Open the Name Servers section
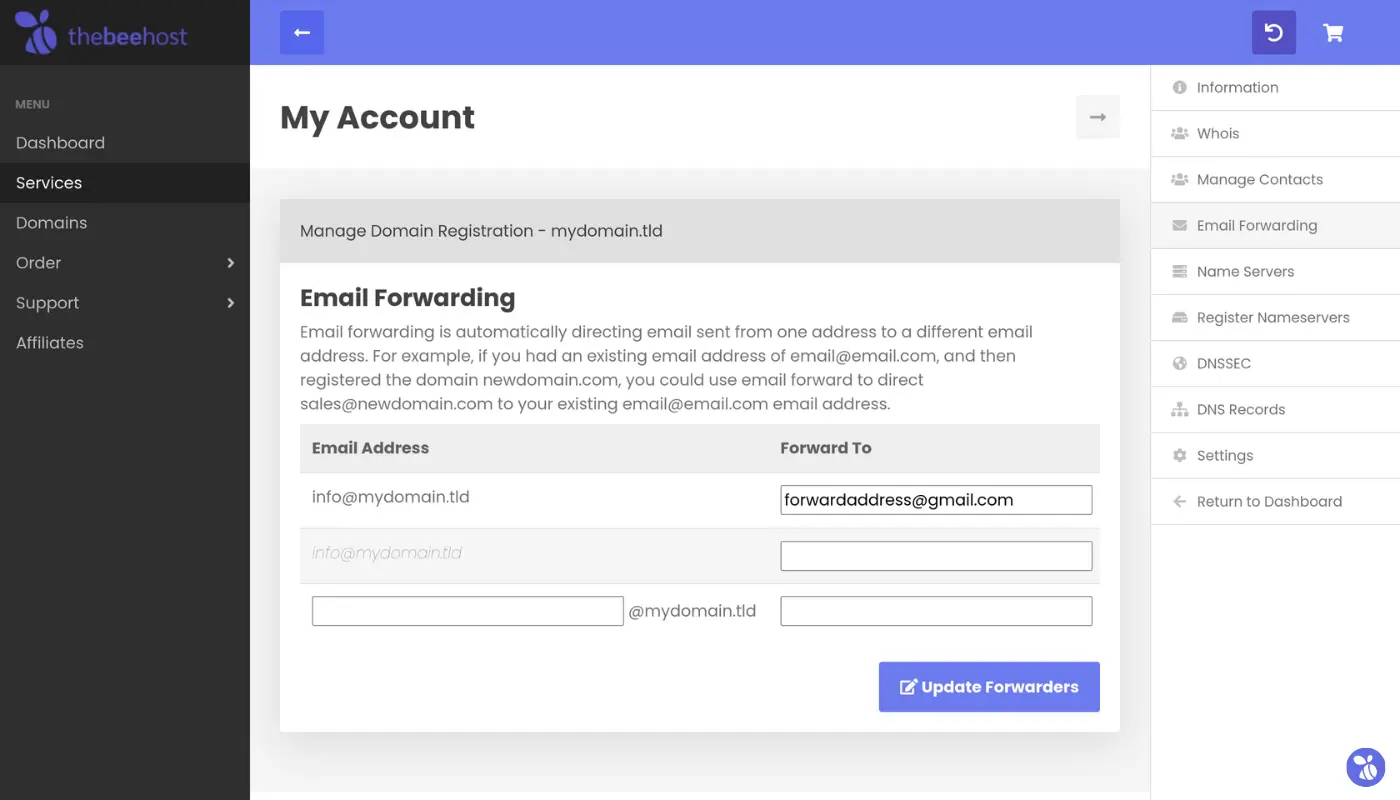1400x800 pixels. tap(1245, 272)
